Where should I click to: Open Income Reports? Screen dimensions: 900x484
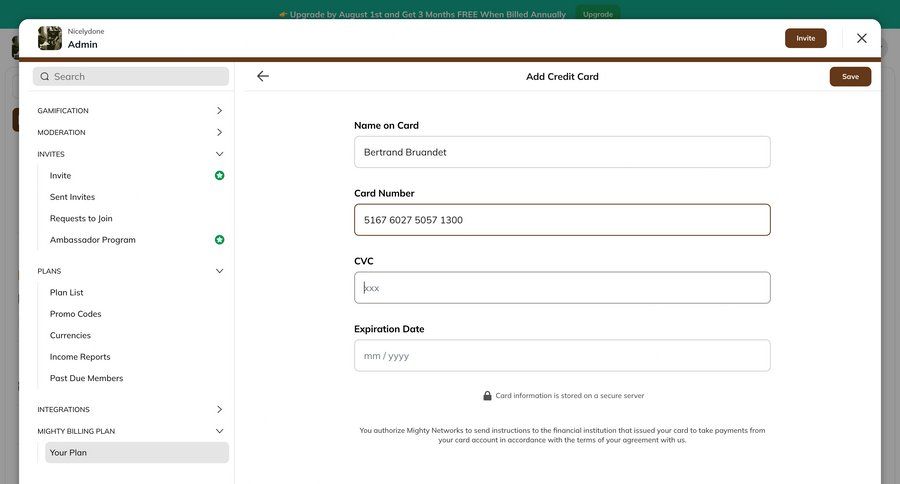point(80,357)
